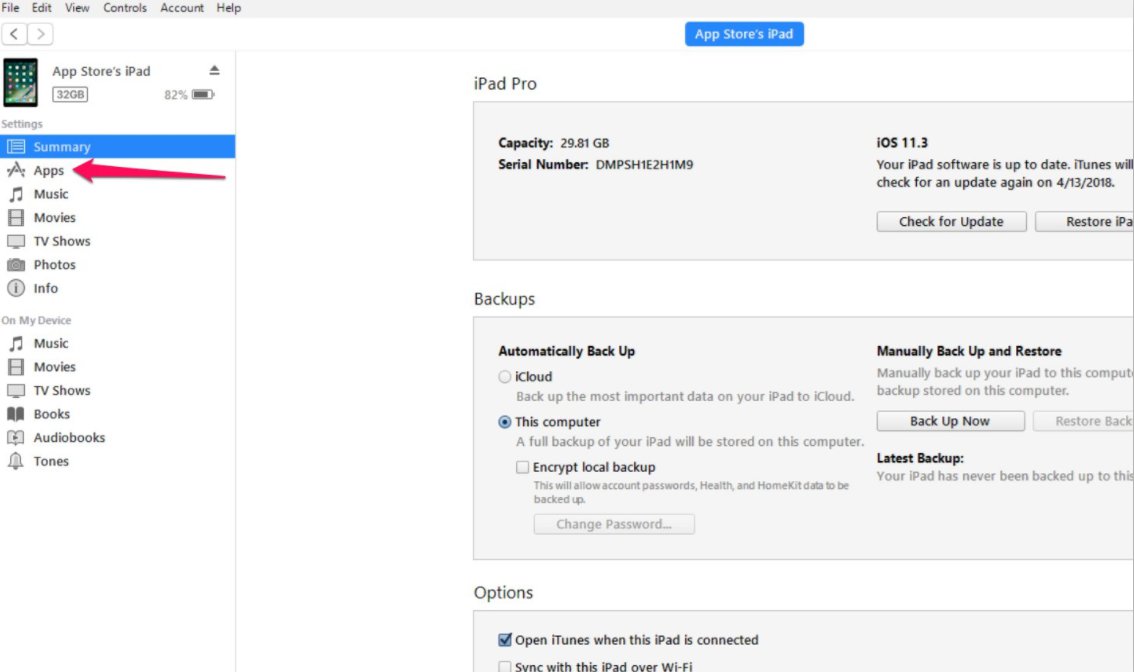Click the App Store's iPad device button
1134x672 pixels.
744,34
